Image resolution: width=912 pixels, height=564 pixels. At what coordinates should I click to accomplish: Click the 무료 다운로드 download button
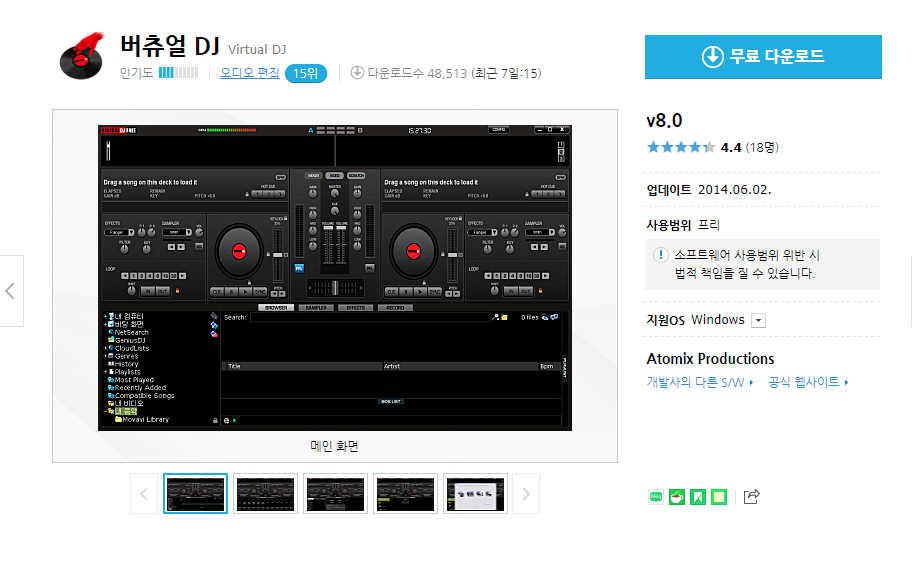click(763, 56)
